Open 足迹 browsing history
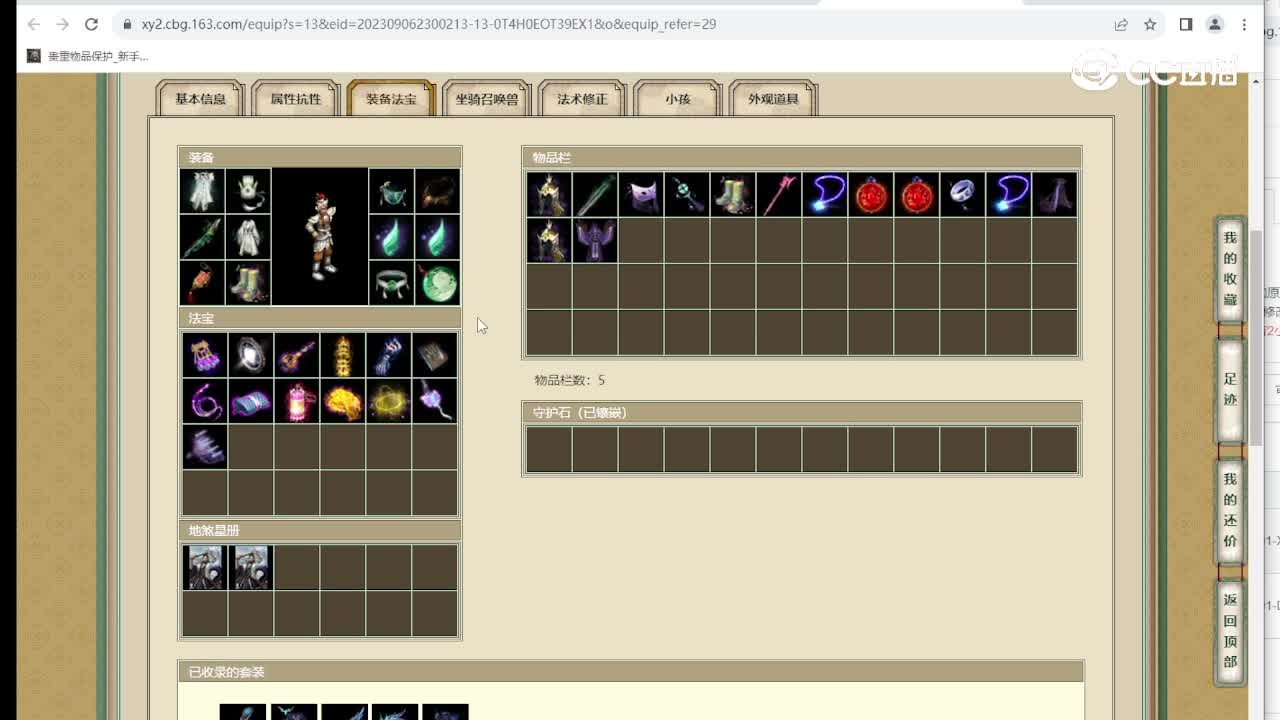Screen dimensions: 1280x720 [x=1230, y=390]
